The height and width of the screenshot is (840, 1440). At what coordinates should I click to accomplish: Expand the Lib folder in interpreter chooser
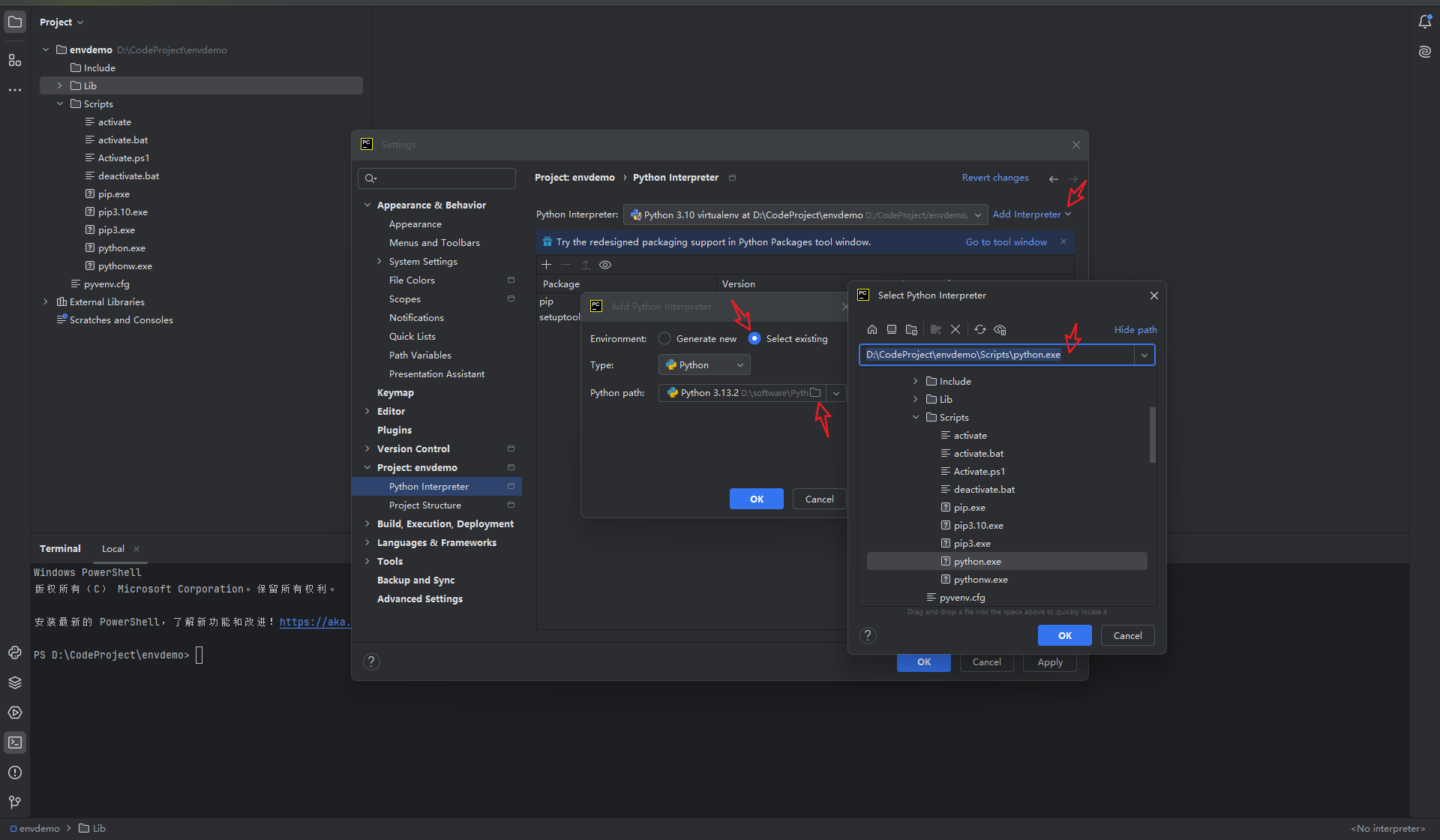(915, 400)
